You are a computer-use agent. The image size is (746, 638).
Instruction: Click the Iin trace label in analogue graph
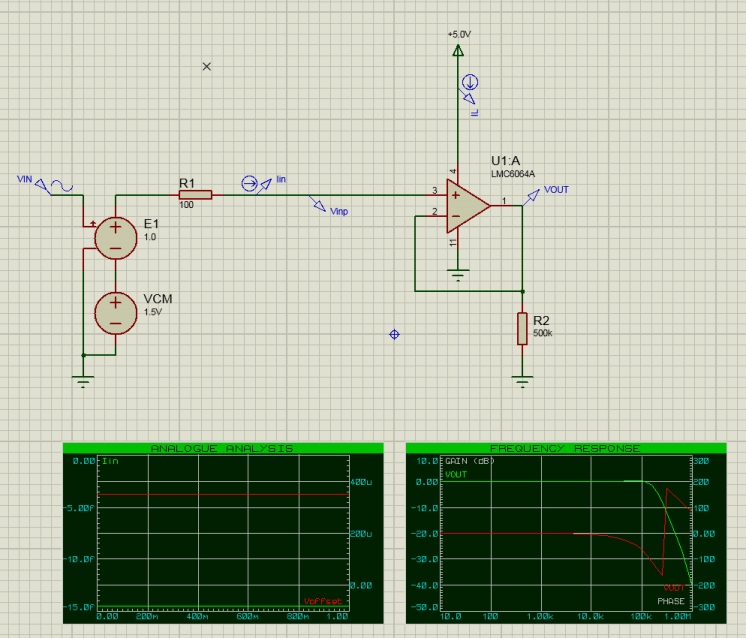pos(110,461)
